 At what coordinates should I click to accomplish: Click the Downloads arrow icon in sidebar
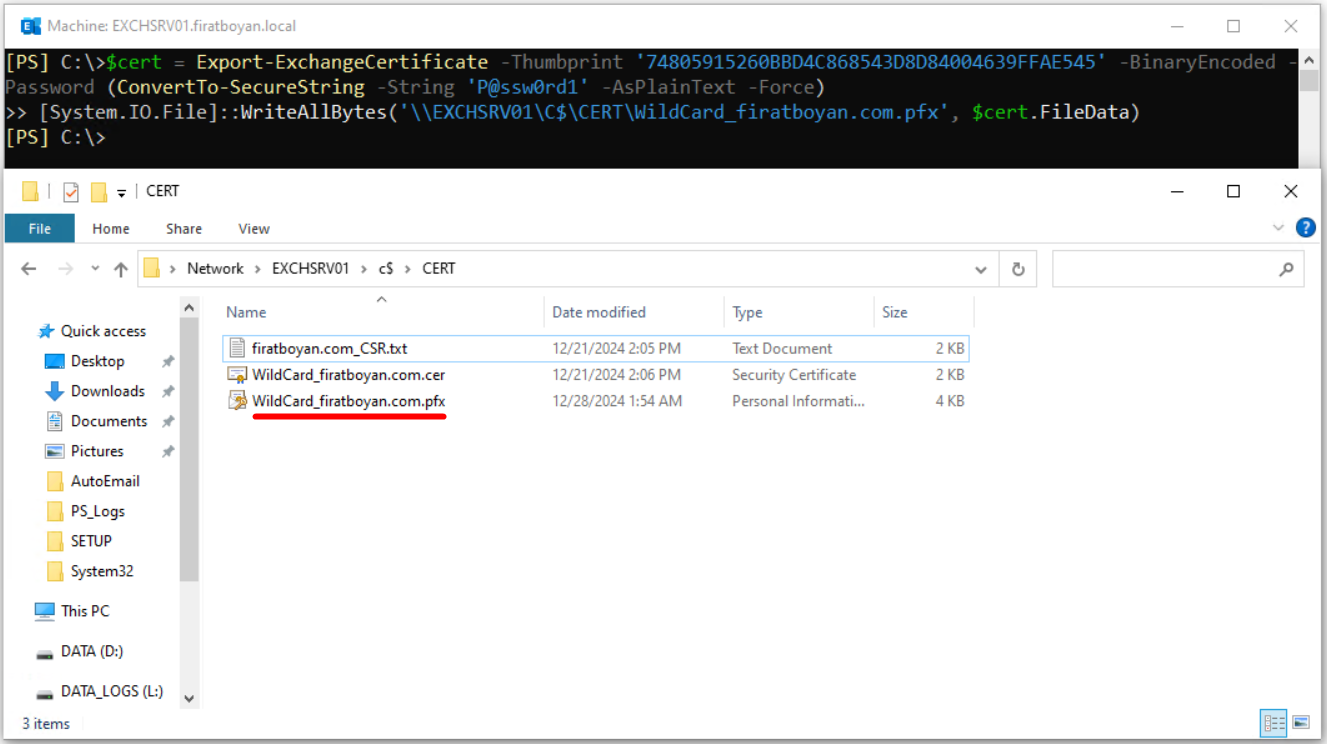[x=55, y=391]
